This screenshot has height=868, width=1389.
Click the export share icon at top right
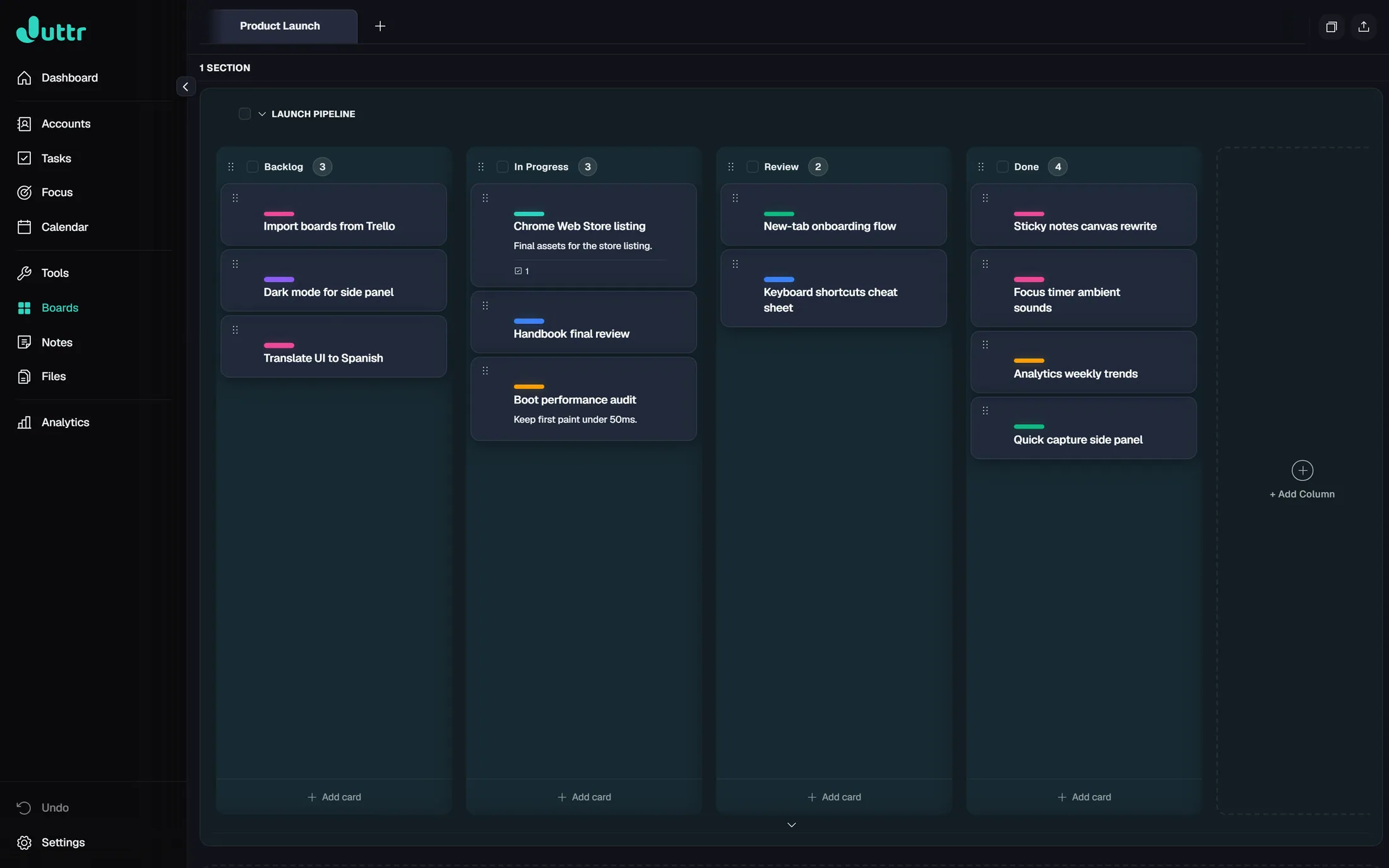coord(1363,27)
